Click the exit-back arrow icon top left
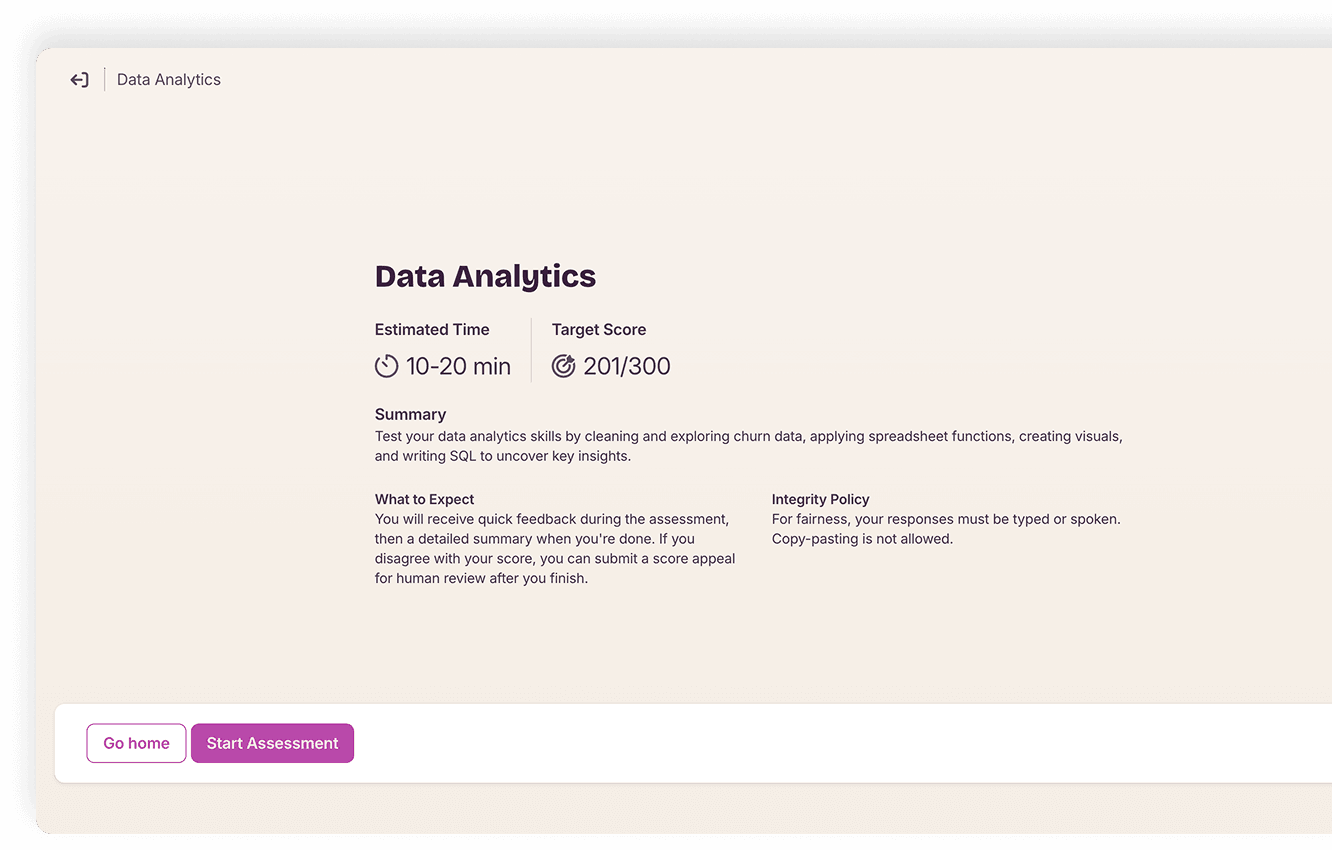This screenshot has height=850, width=1332. (79, 79)
